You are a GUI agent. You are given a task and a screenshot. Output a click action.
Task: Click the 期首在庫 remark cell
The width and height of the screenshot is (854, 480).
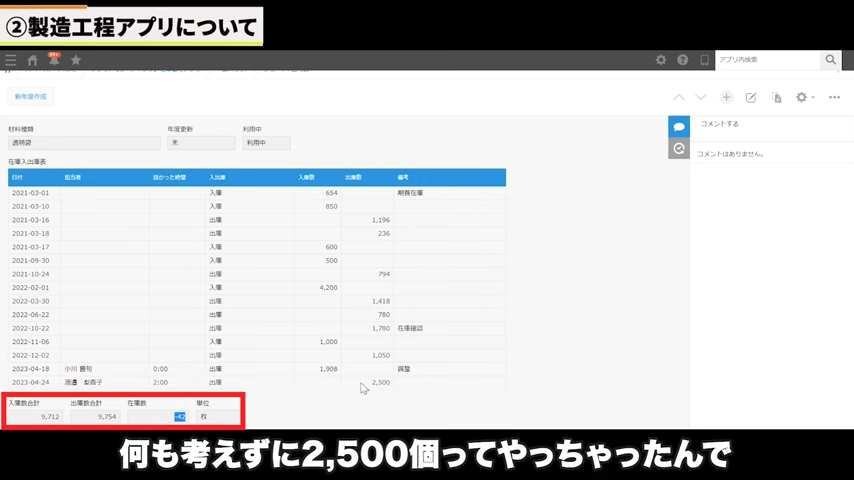pyautogui.click(x=450, y=193)
